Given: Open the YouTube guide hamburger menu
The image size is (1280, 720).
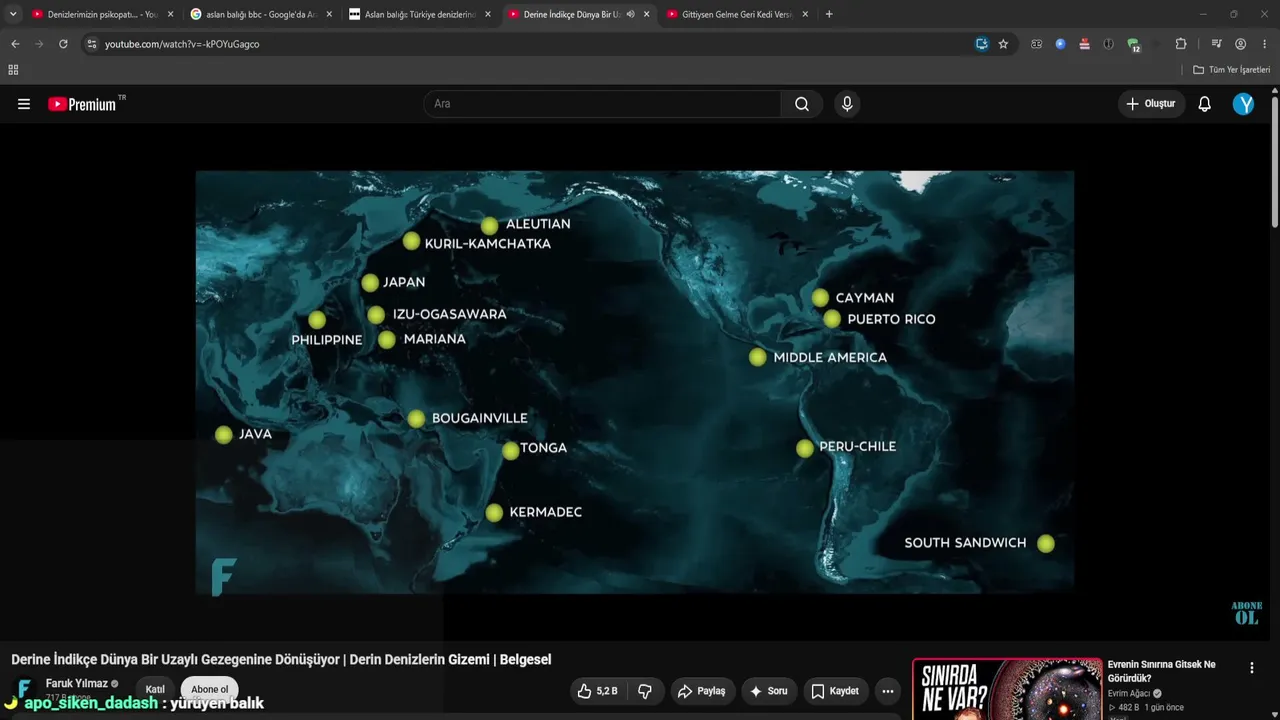Looking at the screenshot, I should 24,104.
